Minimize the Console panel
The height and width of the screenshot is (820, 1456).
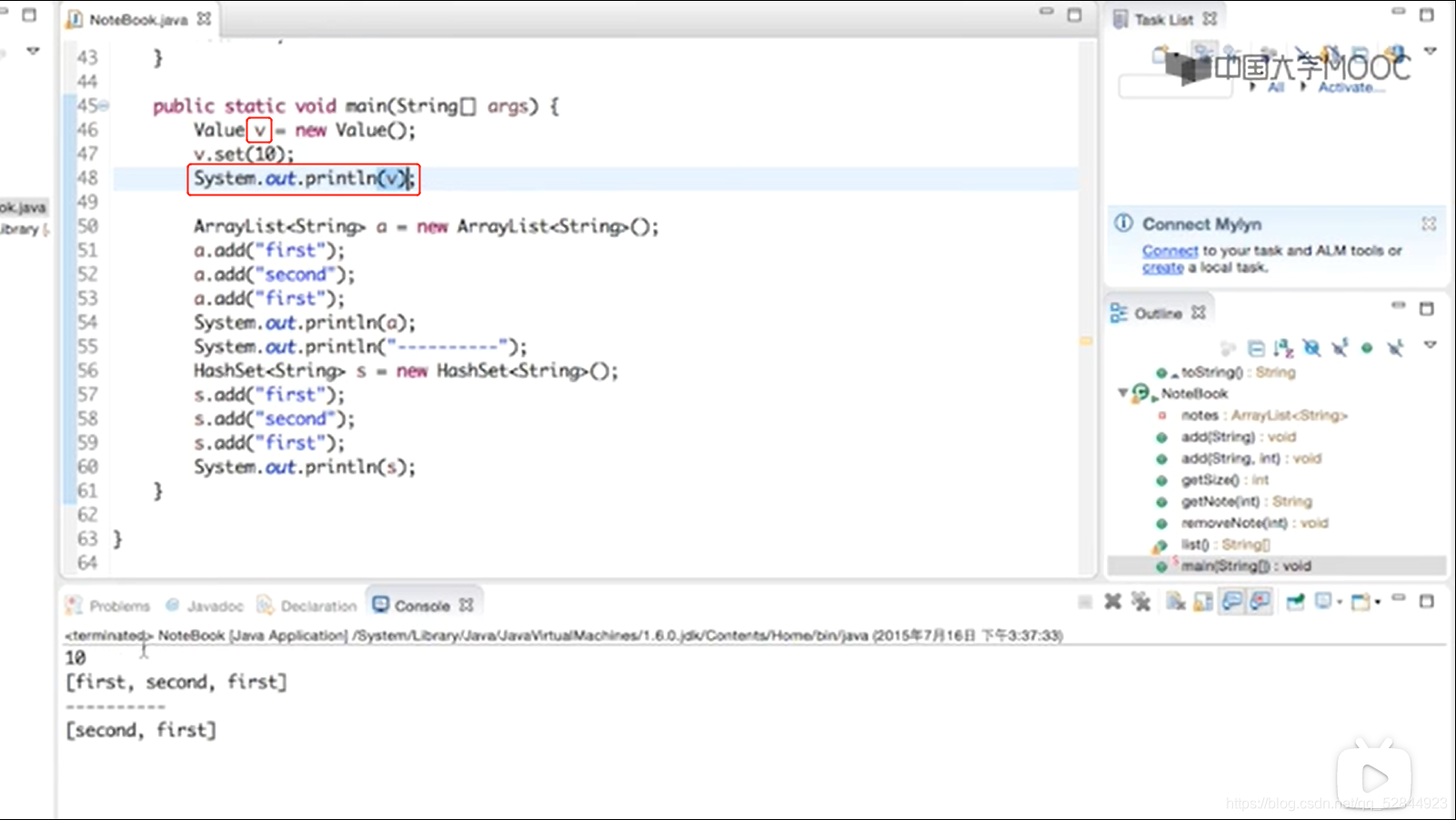1399,598
